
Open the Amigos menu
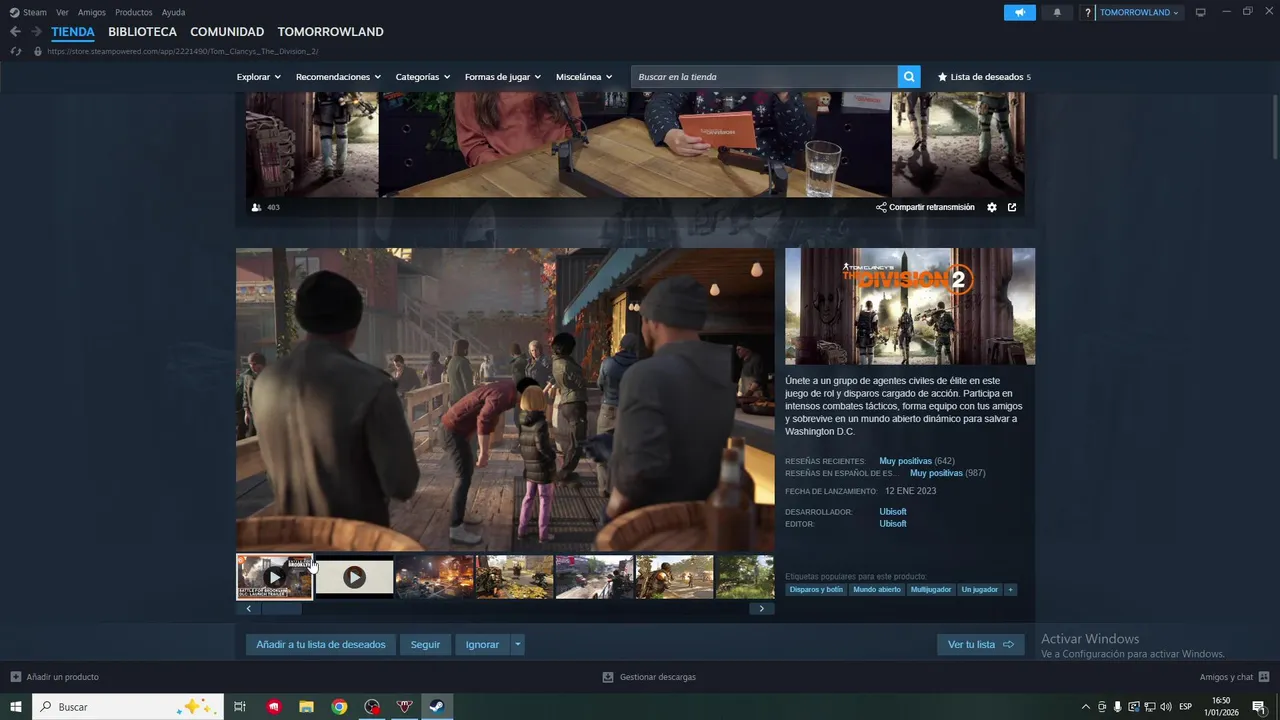92,12
